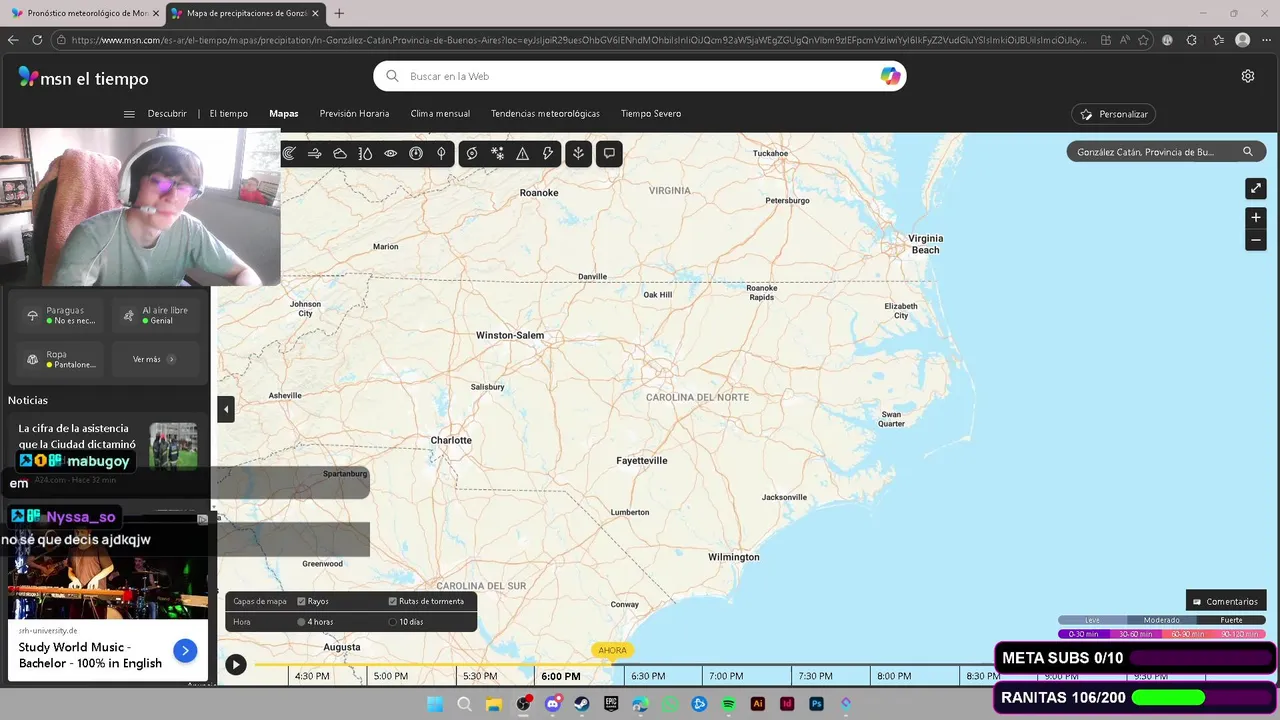
Task: Select the air quality leaf map layer icon
Action: [x=441, y=153]
